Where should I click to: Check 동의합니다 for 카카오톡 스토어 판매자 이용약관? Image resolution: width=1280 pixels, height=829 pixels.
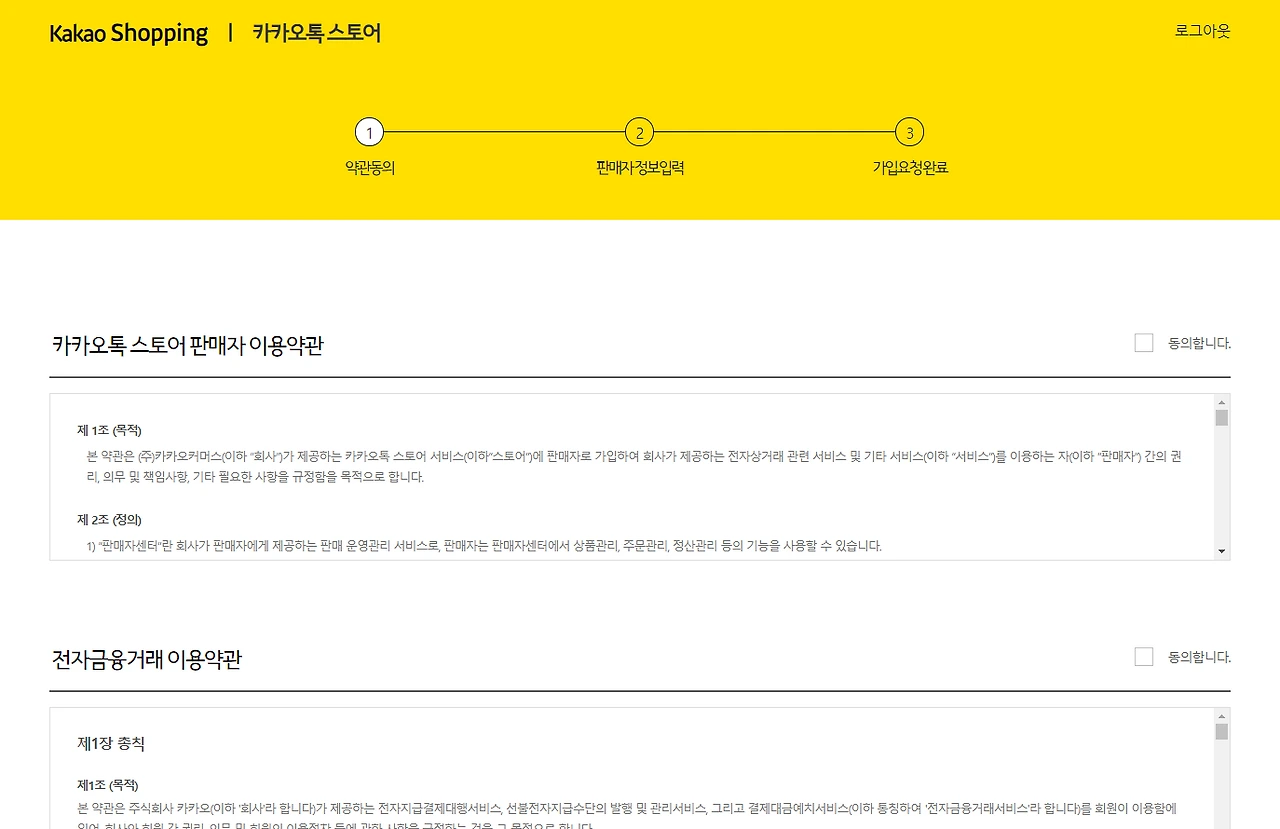1144,343
